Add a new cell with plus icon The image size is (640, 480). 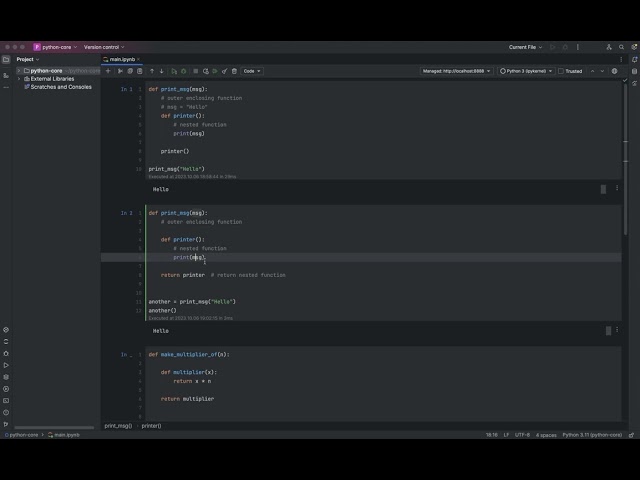coord(108,71)
